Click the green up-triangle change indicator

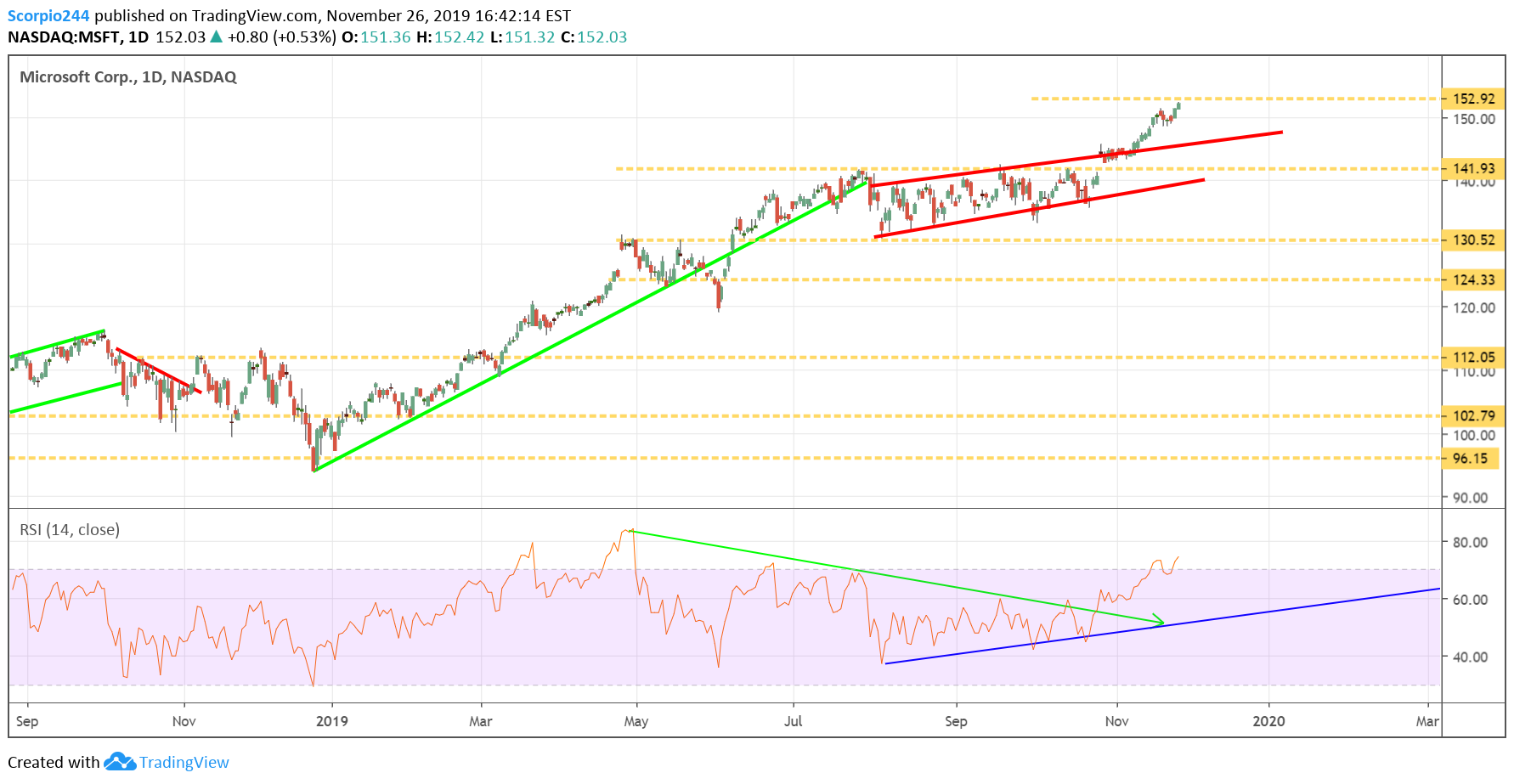pos(217,37)
